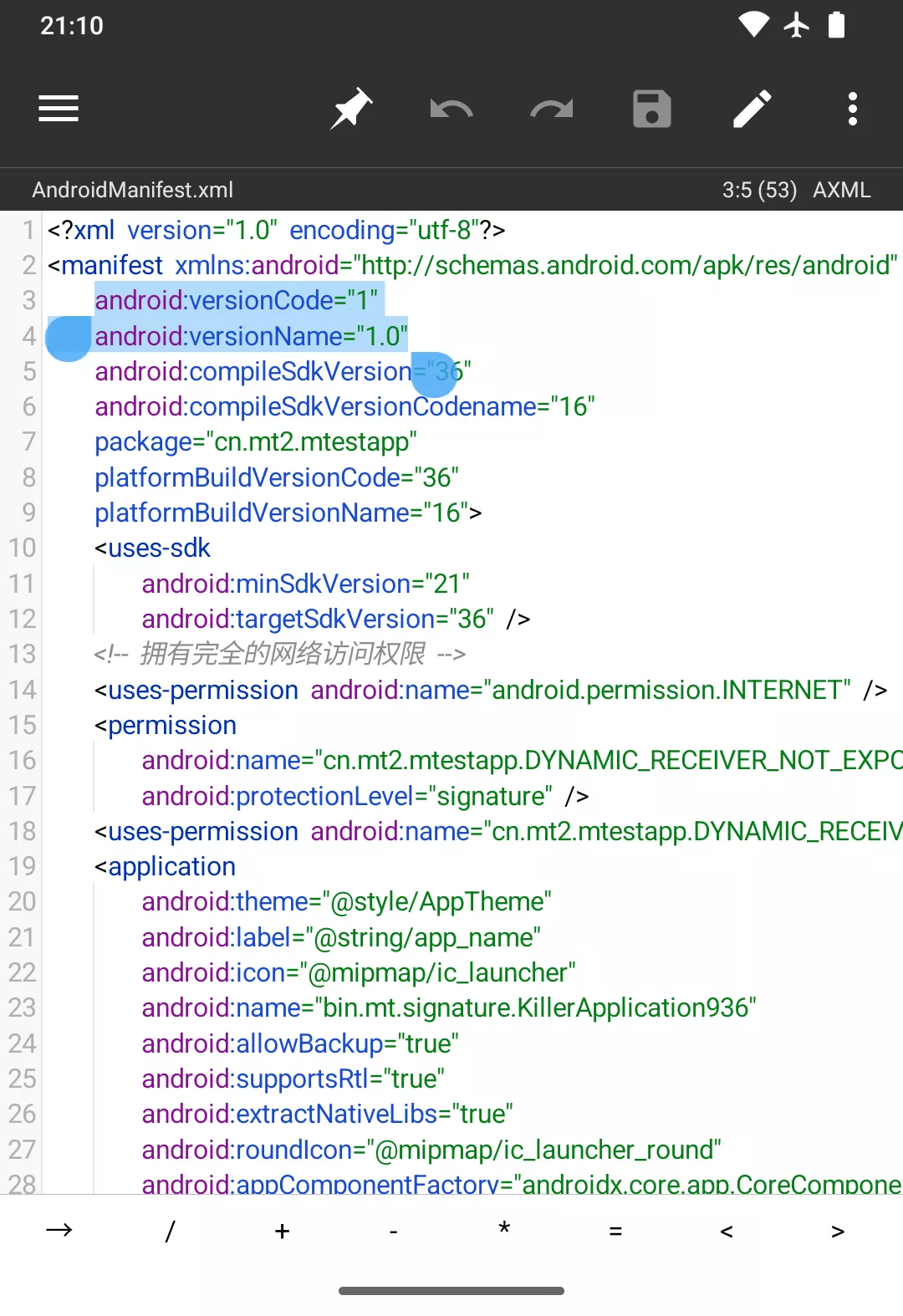The width and height of the screenshot is (903, 1316).
Task: Insert less-than bracket from symbol bar
Action: click(727, 1230)
